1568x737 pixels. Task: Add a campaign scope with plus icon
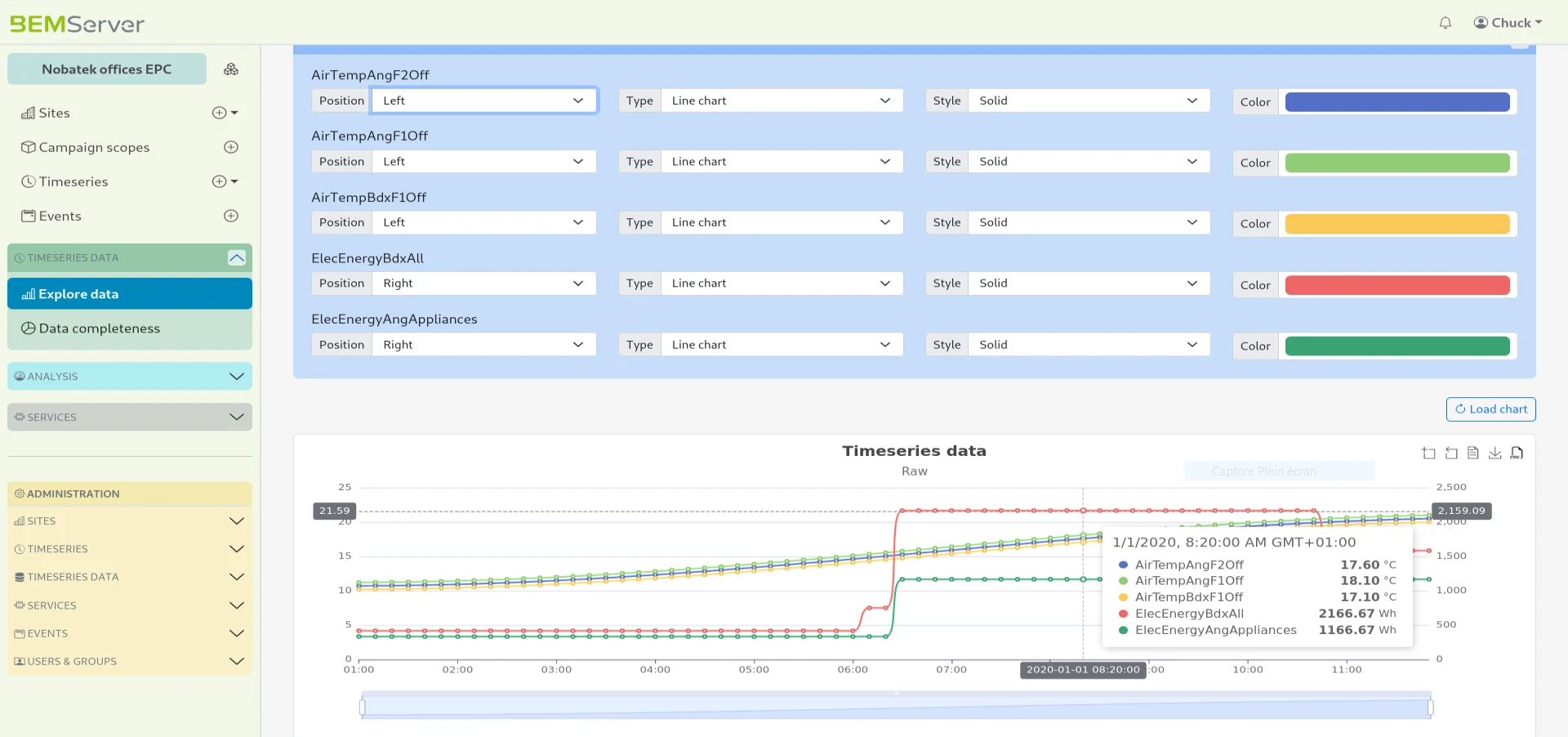pos(231,147)
